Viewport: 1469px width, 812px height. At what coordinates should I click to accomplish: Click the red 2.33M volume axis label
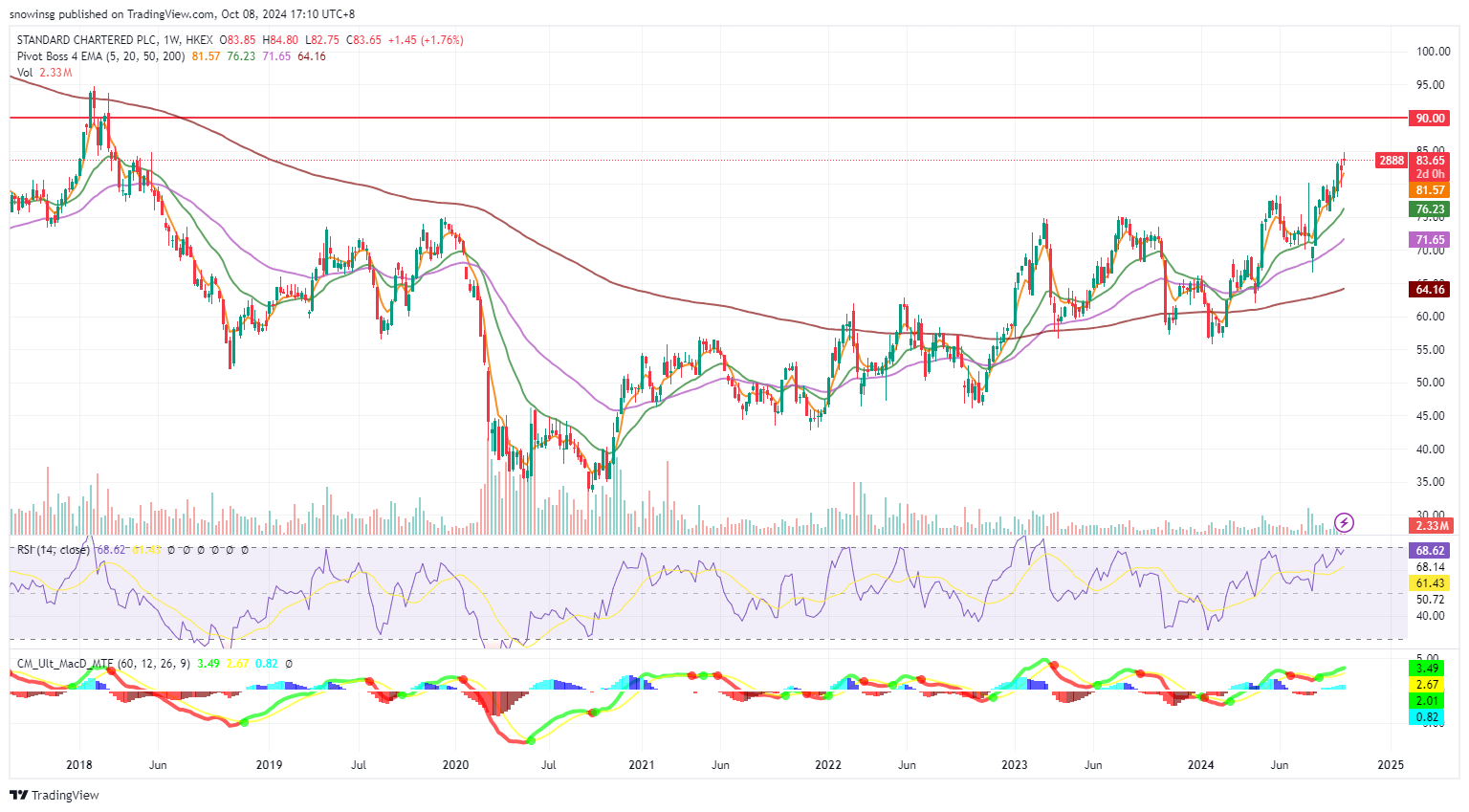(1430, 526)
